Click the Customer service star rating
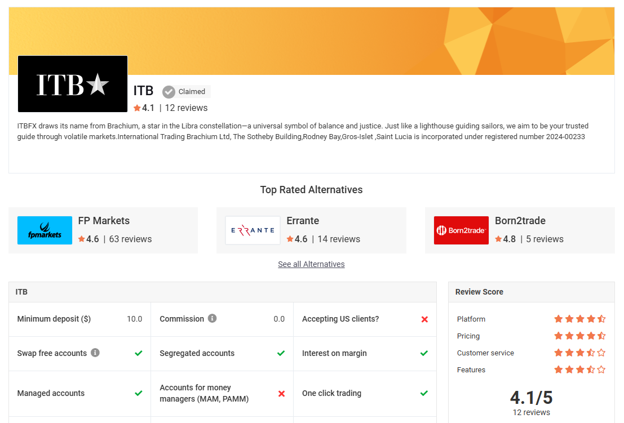Image resolution: width=624 pixels, height=423 pixels. pos(580,353)
